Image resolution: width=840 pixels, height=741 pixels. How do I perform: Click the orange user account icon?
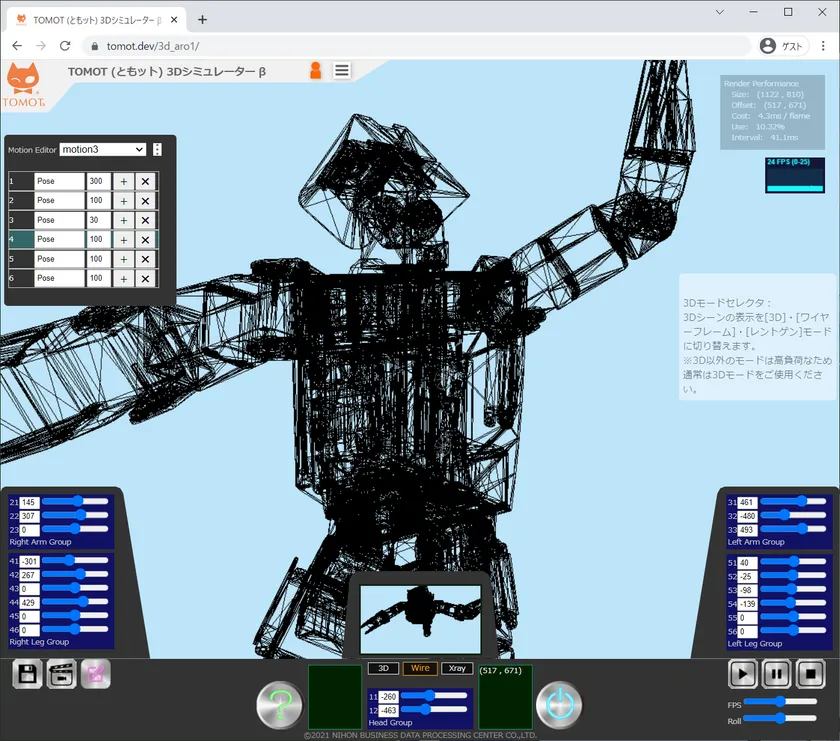click(x=316, y=70)
